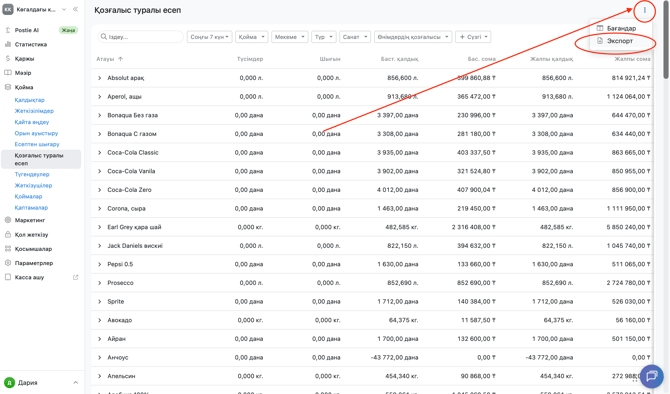The image size is (670, 394).
Task: Click the Параметрлер gear icon
Action: [8, 263]
